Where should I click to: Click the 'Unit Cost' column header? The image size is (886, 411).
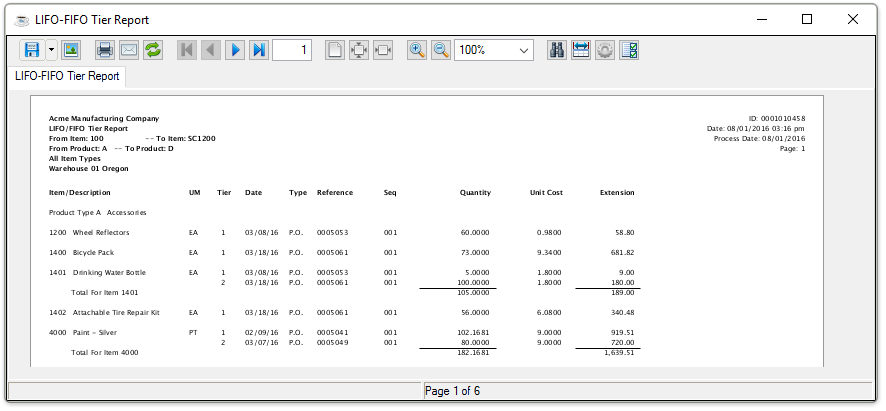pyautogui.click(x=546, y=193)
